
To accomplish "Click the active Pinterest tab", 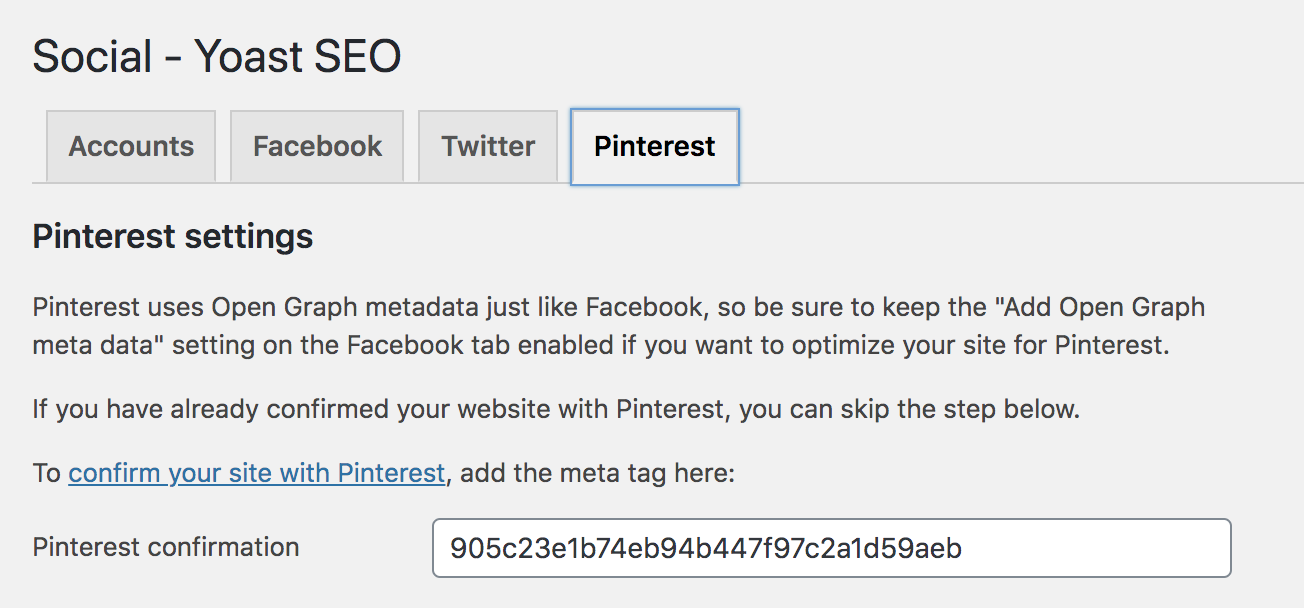I will click(654, 147).
